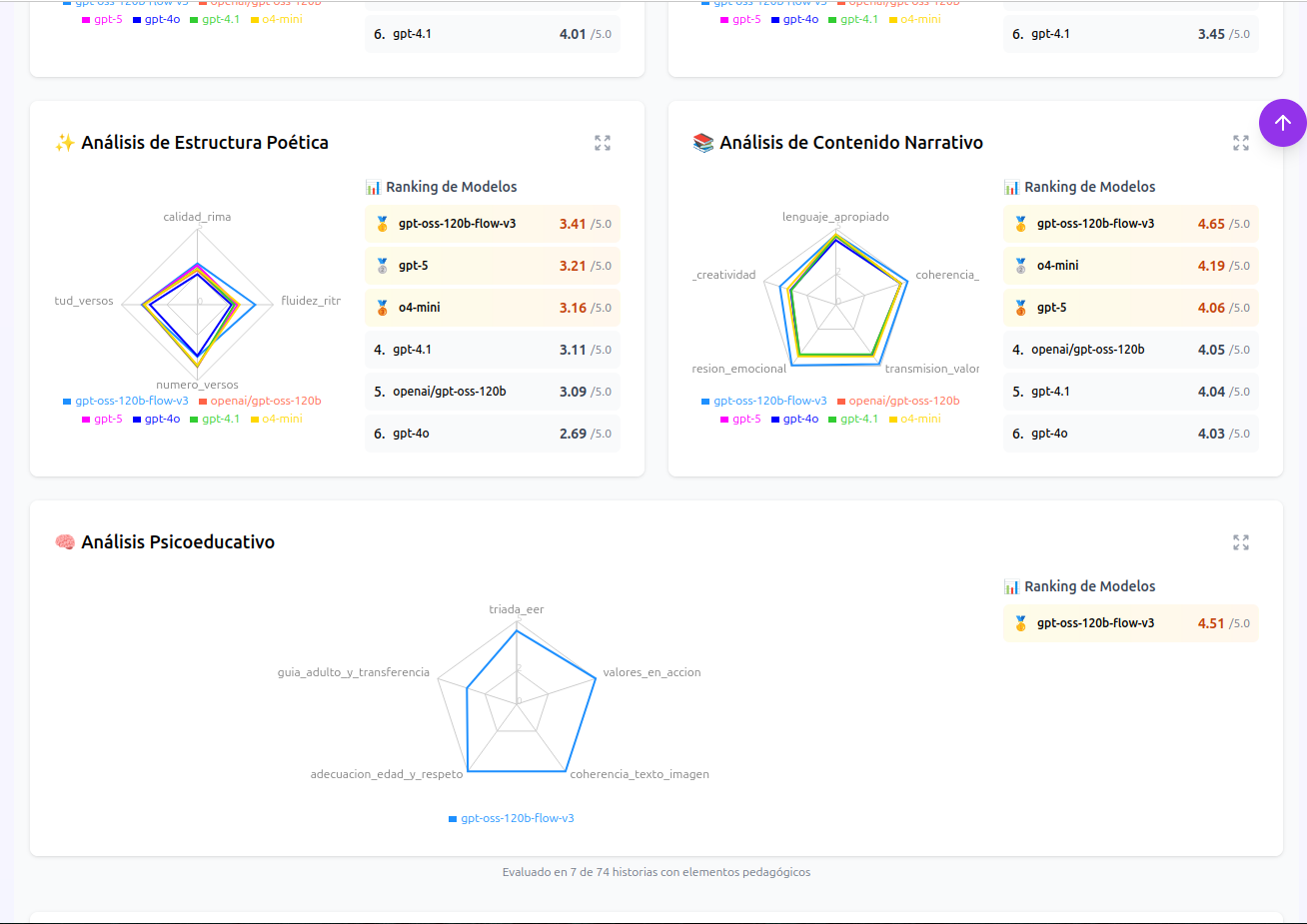Toggle o4-mini series in Estructura Poética chart legend

click(276, 419)
